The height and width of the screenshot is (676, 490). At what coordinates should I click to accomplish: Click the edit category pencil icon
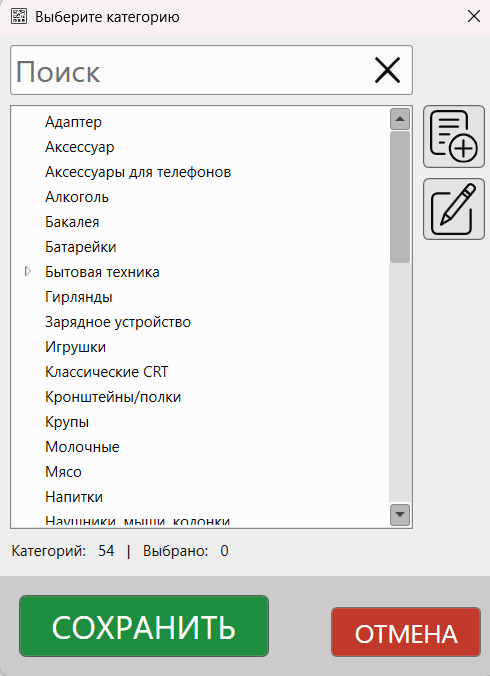[454, 209]
